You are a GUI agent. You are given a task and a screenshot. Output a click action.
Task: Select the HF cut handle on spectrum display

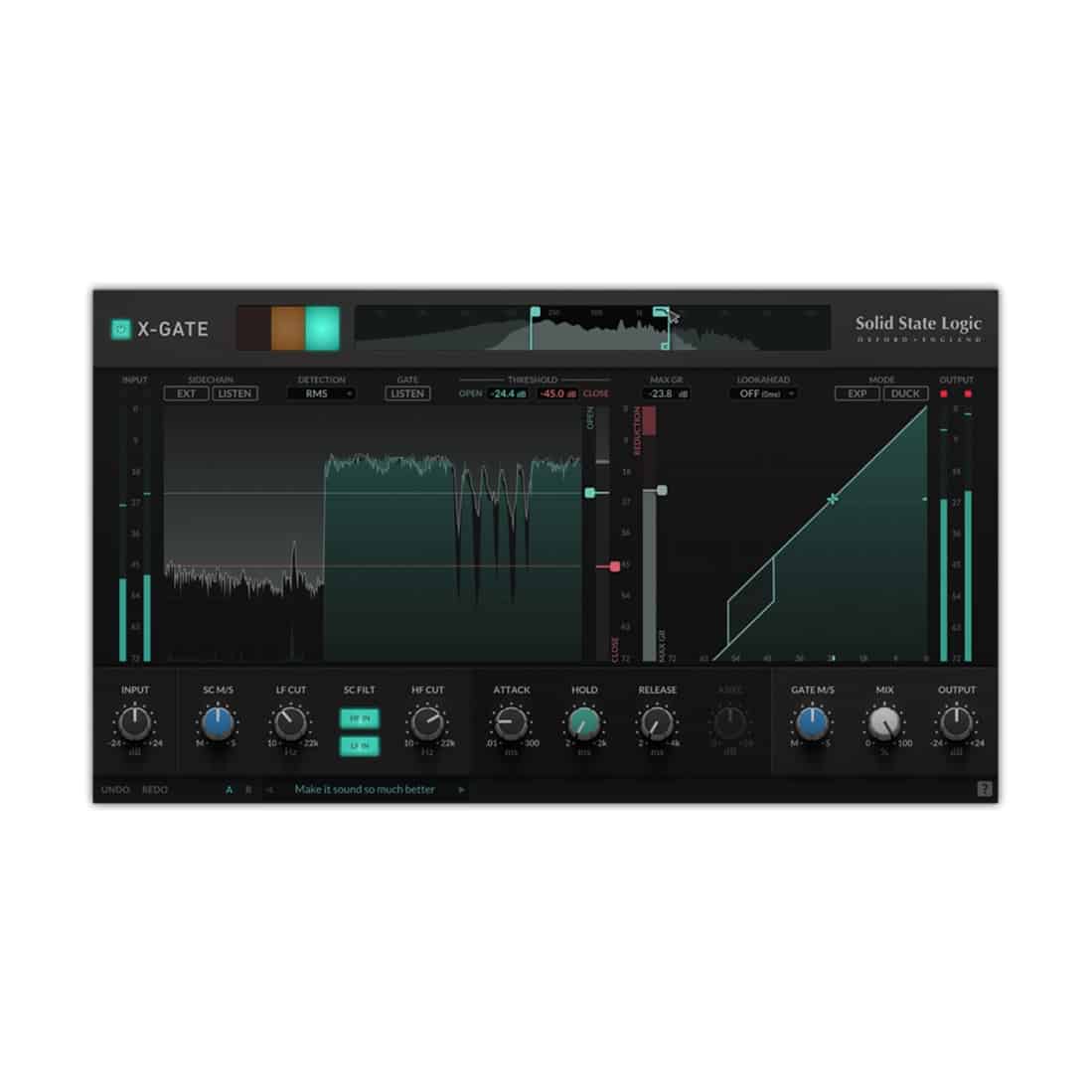[x=660, y=313]
